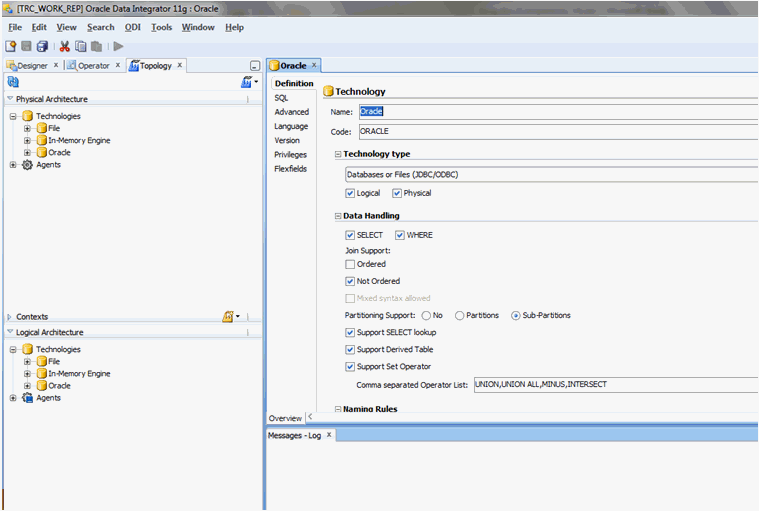This screenshot has height=511, width=759.
Task: Open the Topology connect menu icon
Action: point(248,82)
